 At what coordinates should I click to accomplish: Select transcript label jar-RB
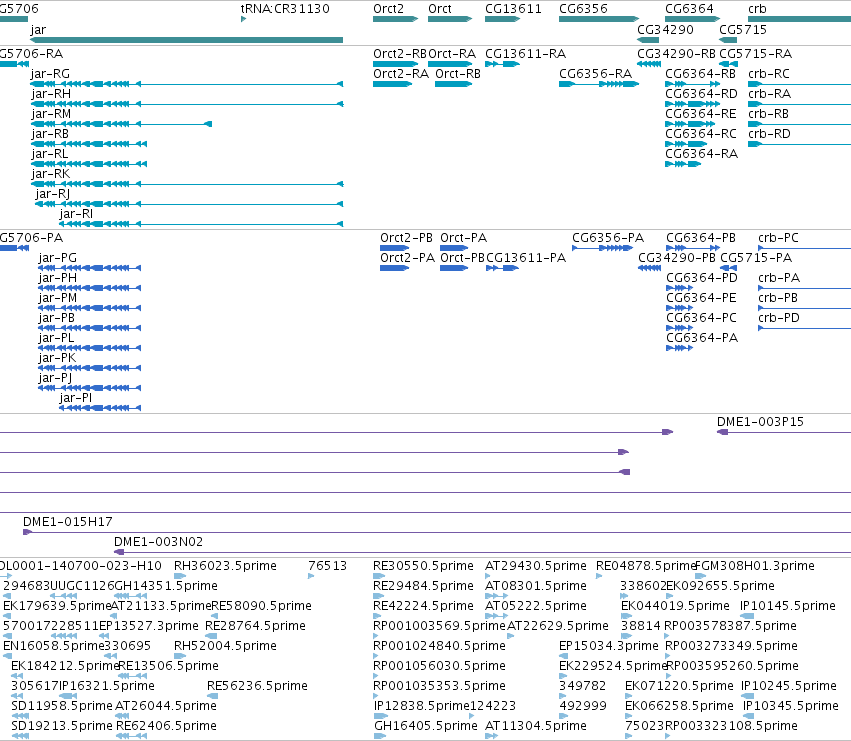(50, 134)
